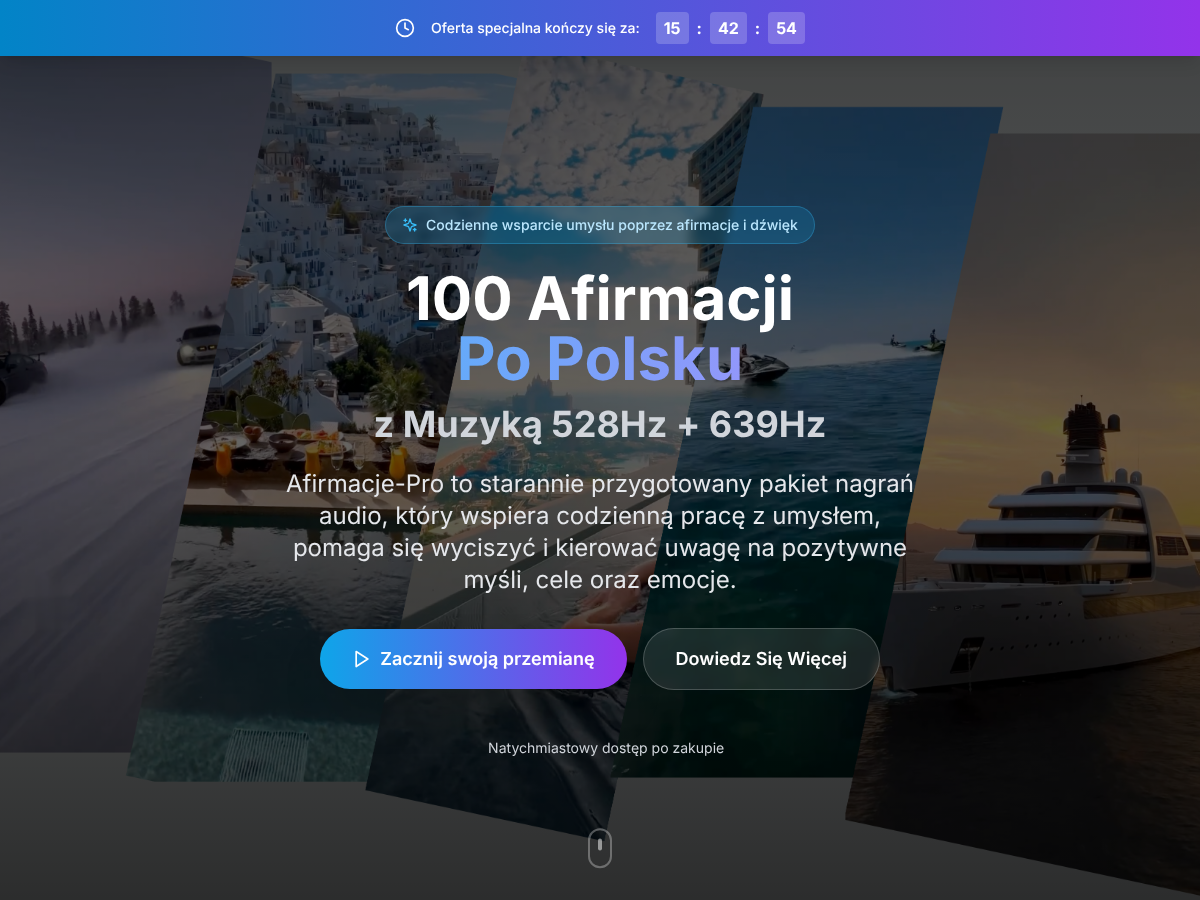Click the countdown seconds box '54'
The width and height of the screenshot is (1200, 900).
point(786,28)
